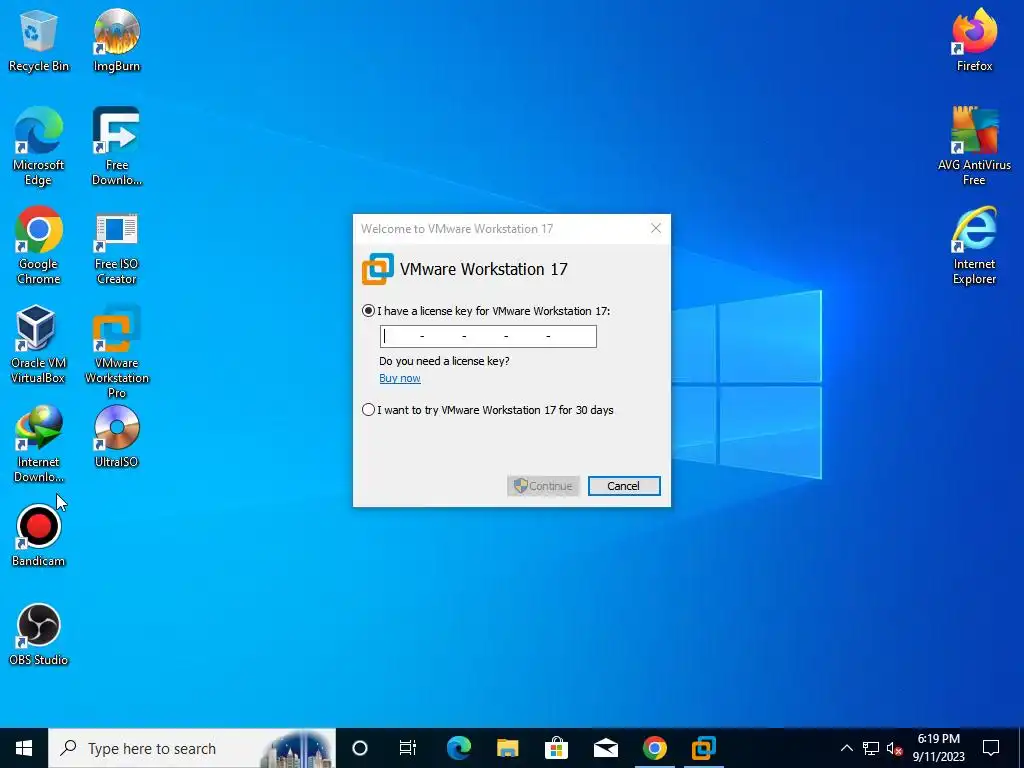This screenshot has width=1024, height=768.
Task: Open Task View from the taskbar
Action: tap(408, 748)
